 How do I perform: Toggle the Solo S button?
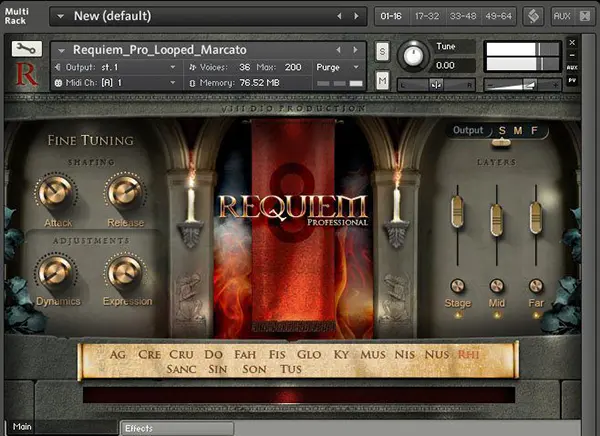coord(382,51)
